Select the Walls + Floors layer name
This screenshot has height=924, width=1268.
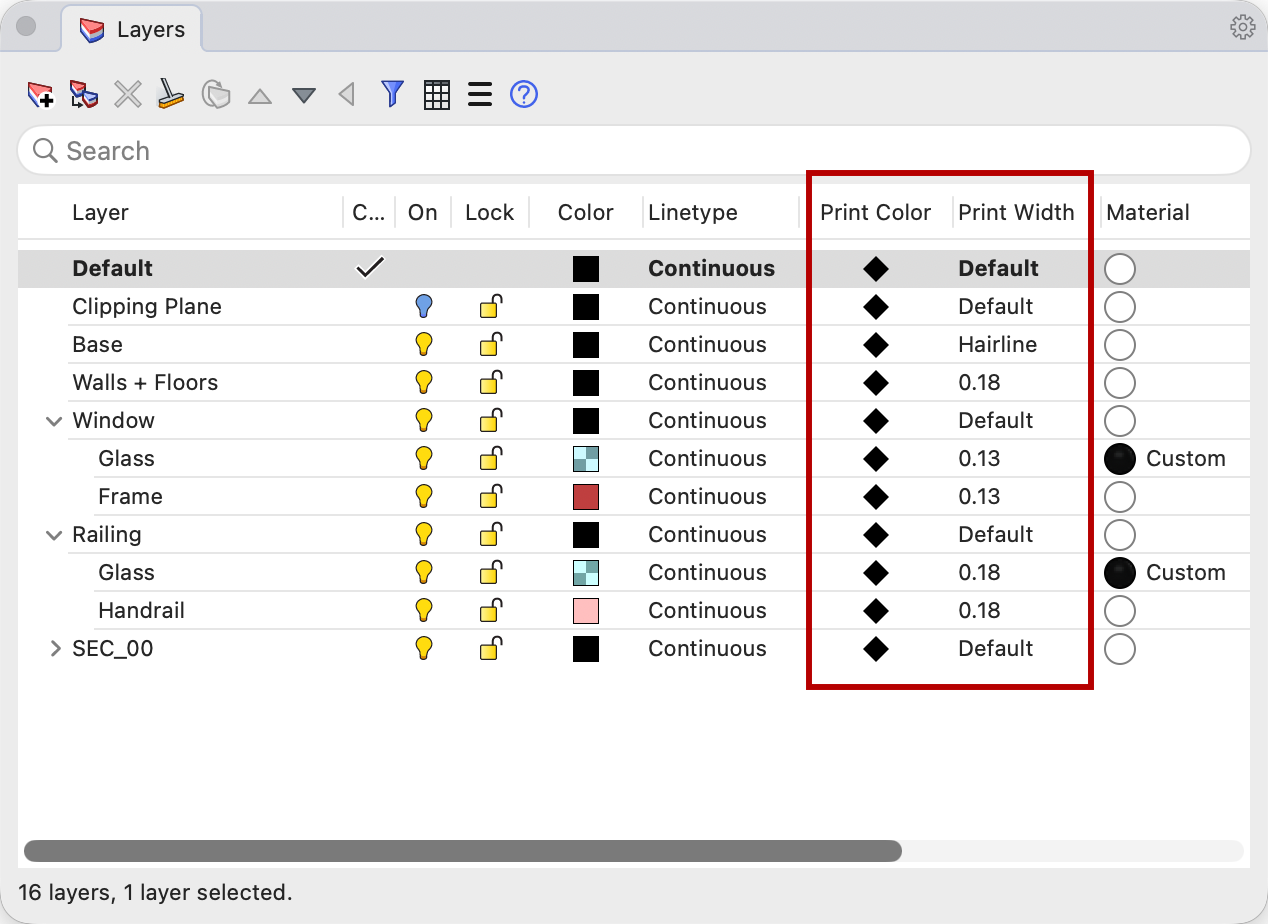[145, 383]
